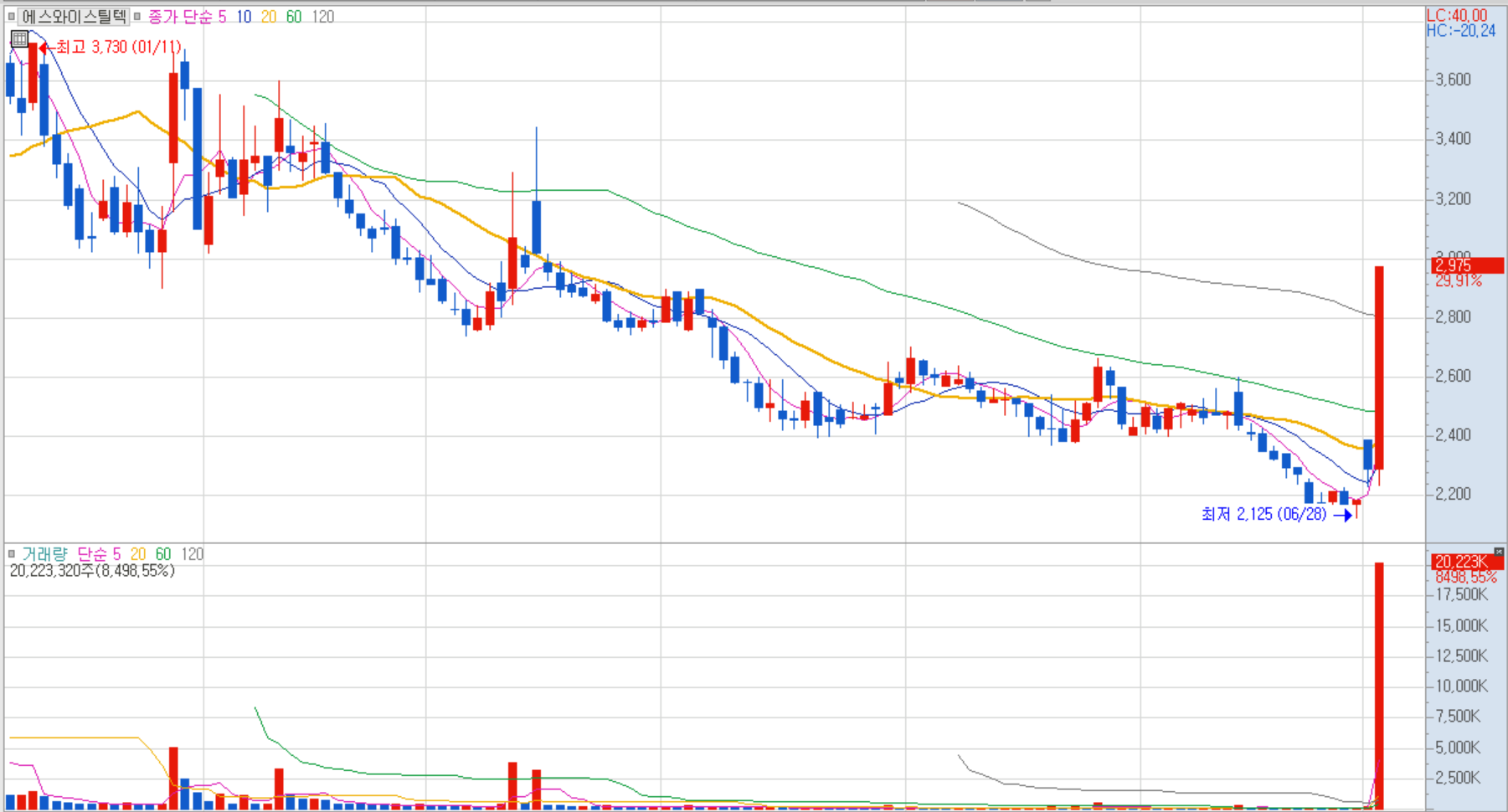Viewport: 1508px width, 812px height.
Task: Click the volume panel 단순 label
Action: (91, 554)
